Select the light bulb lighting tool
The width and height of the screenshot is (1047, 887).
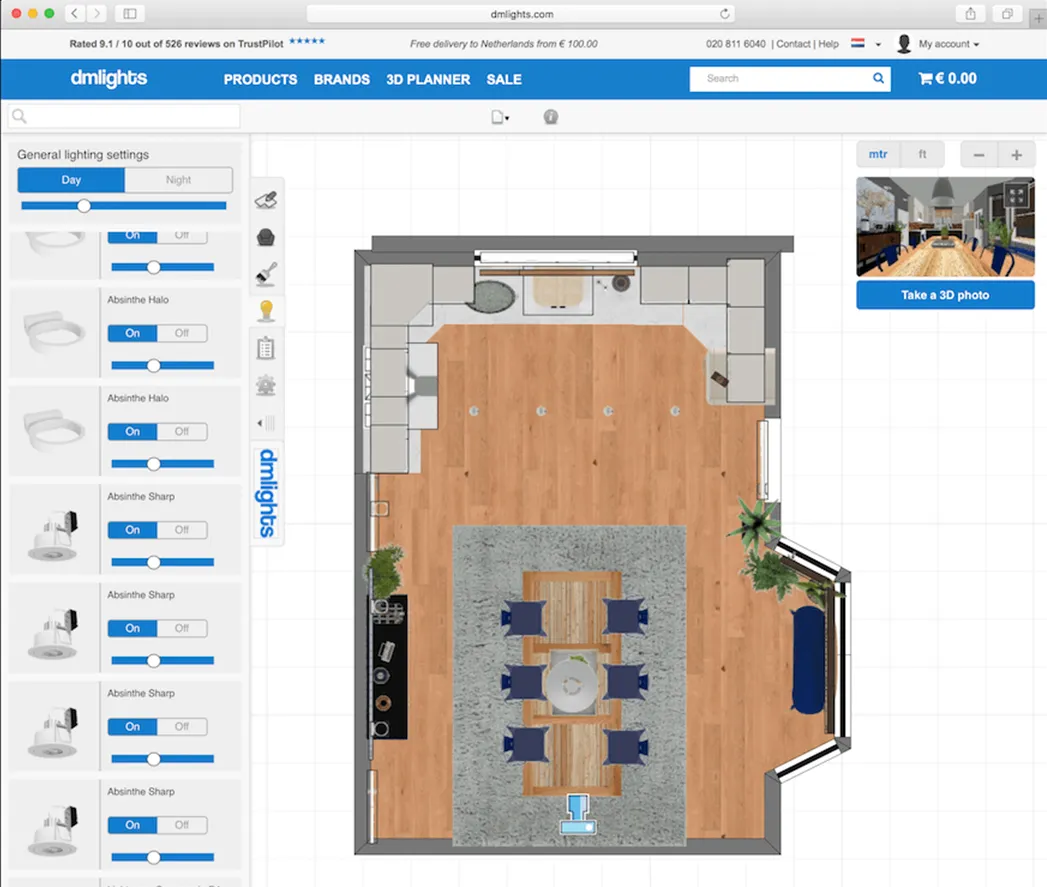tap(266, 311)
